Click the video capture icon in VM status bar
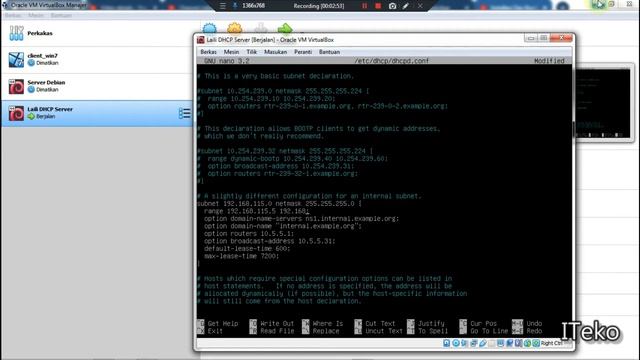This screenshot has height=360, width=640. click(509, 343)
